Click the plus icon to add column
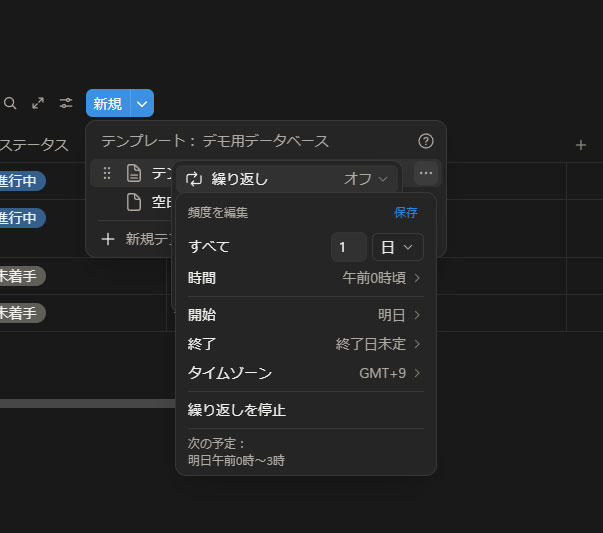This screenshot has width=603, height=533. [x=581, y=145]
